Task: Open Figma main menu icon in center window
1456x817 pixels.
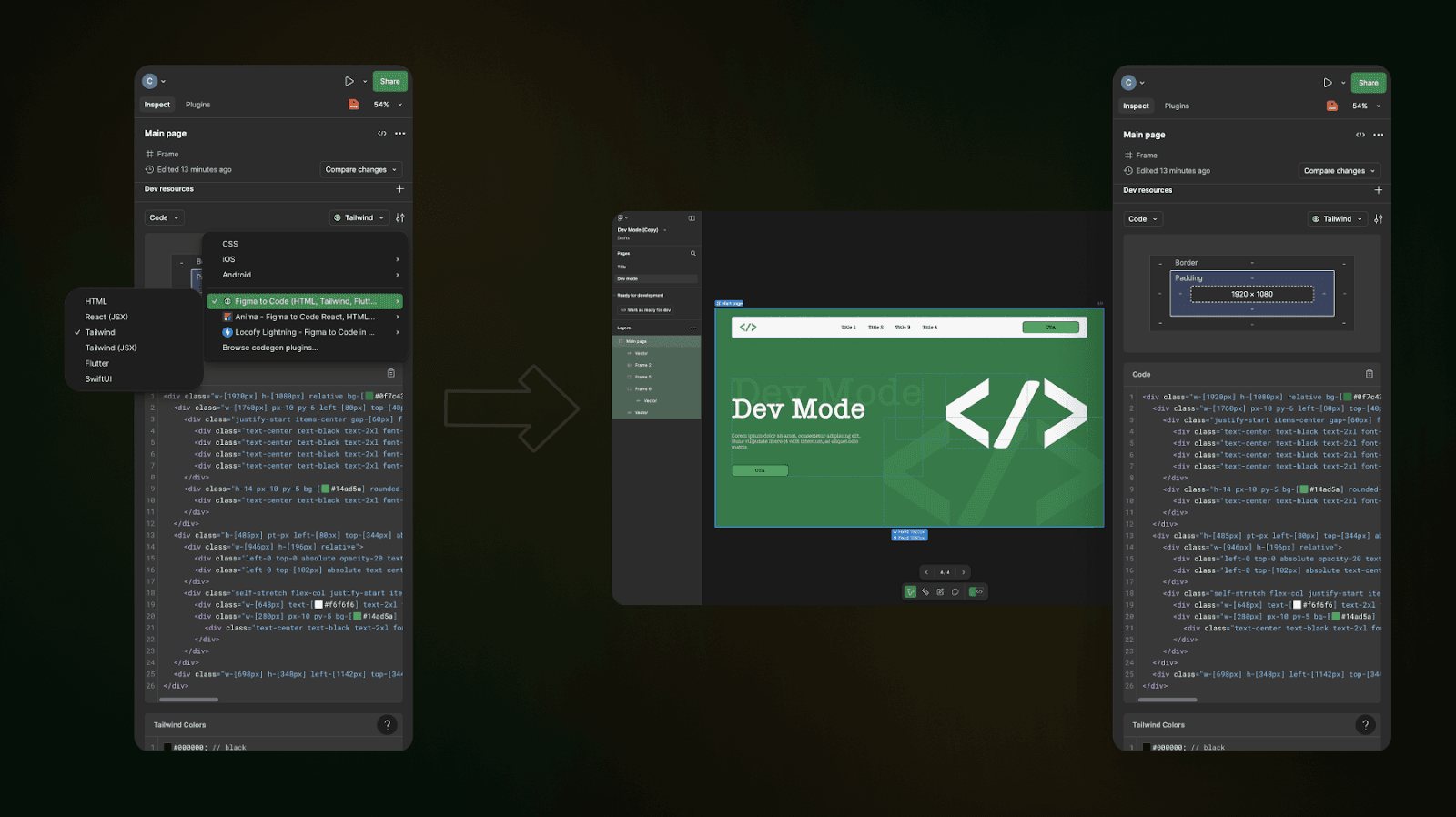Action: pyautogui.click(x=621, y=218)
